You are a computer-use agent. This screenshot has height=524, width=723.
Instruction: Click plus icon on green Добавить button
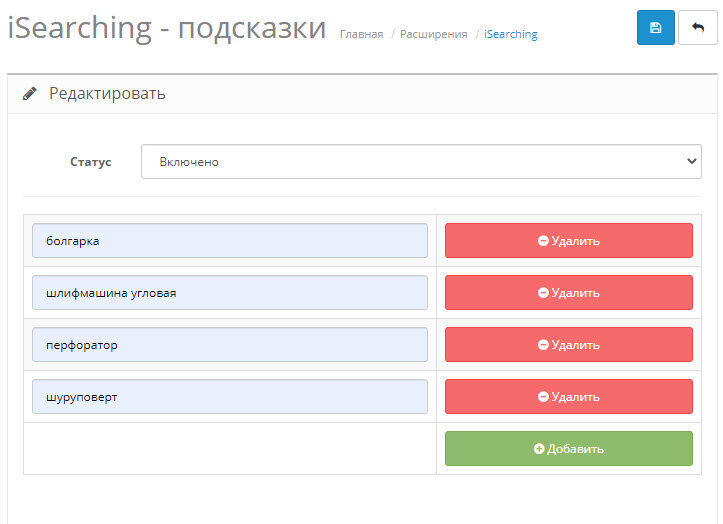pos(539,449)
